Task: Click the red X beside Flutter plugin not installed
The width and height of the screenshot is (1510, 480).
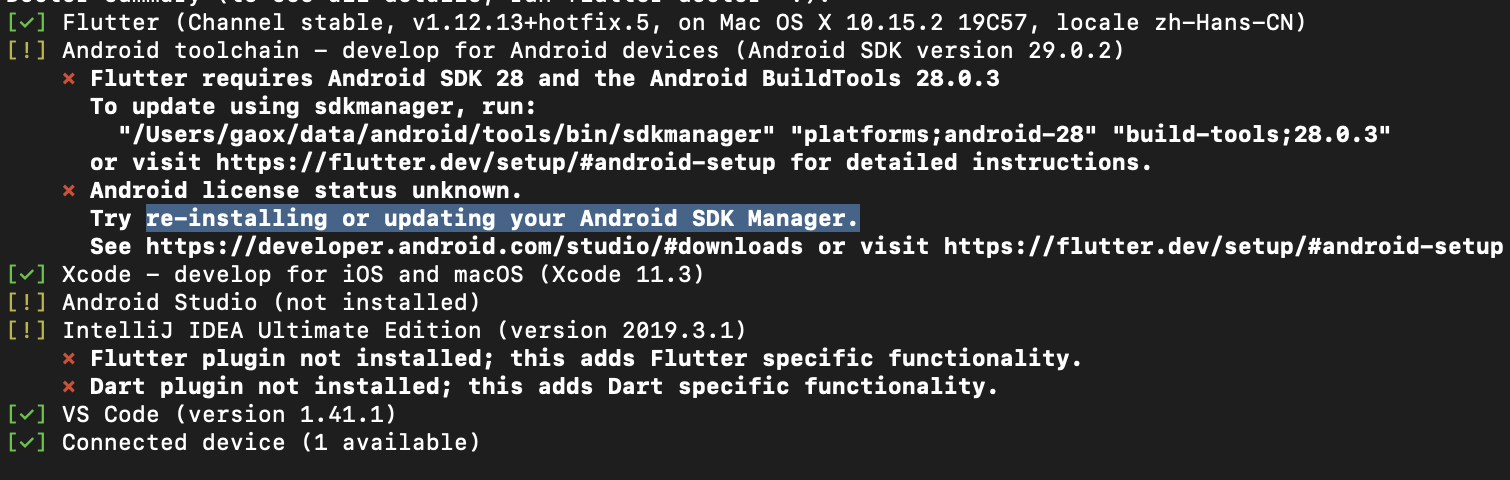Action: point(68,358)
